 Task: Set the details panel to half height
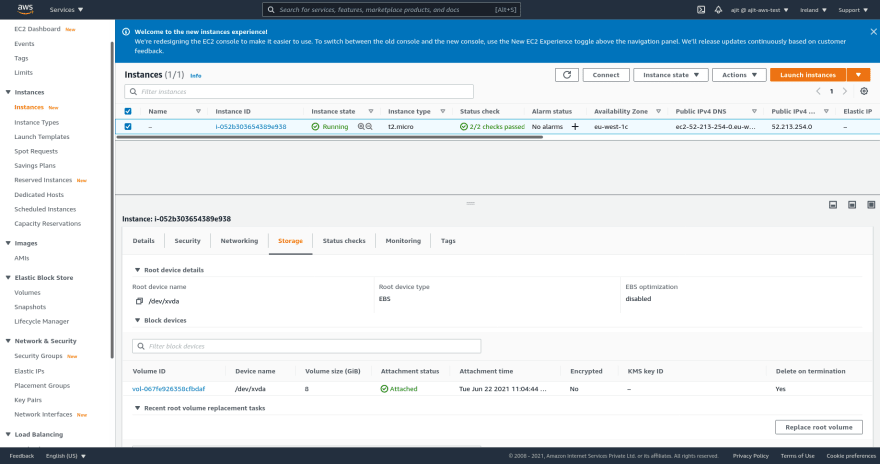pos(852,205)
